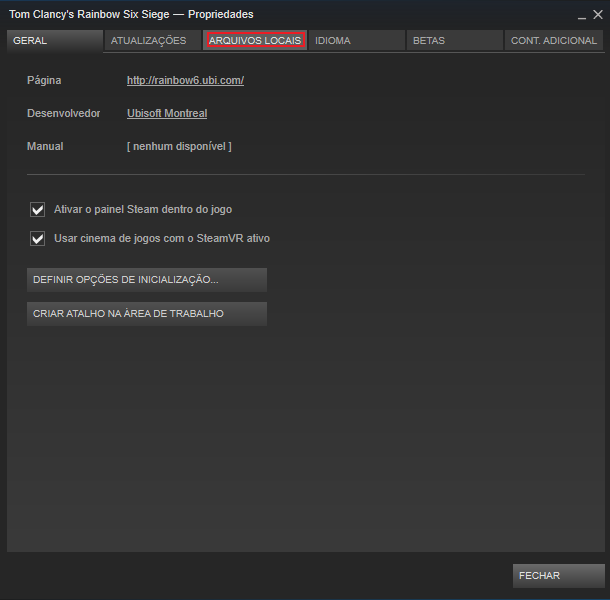The height and width of the screenshot is (600, 610).
Task: Open the rainbow6.ubi.com page link
Action: pos(185,81)
